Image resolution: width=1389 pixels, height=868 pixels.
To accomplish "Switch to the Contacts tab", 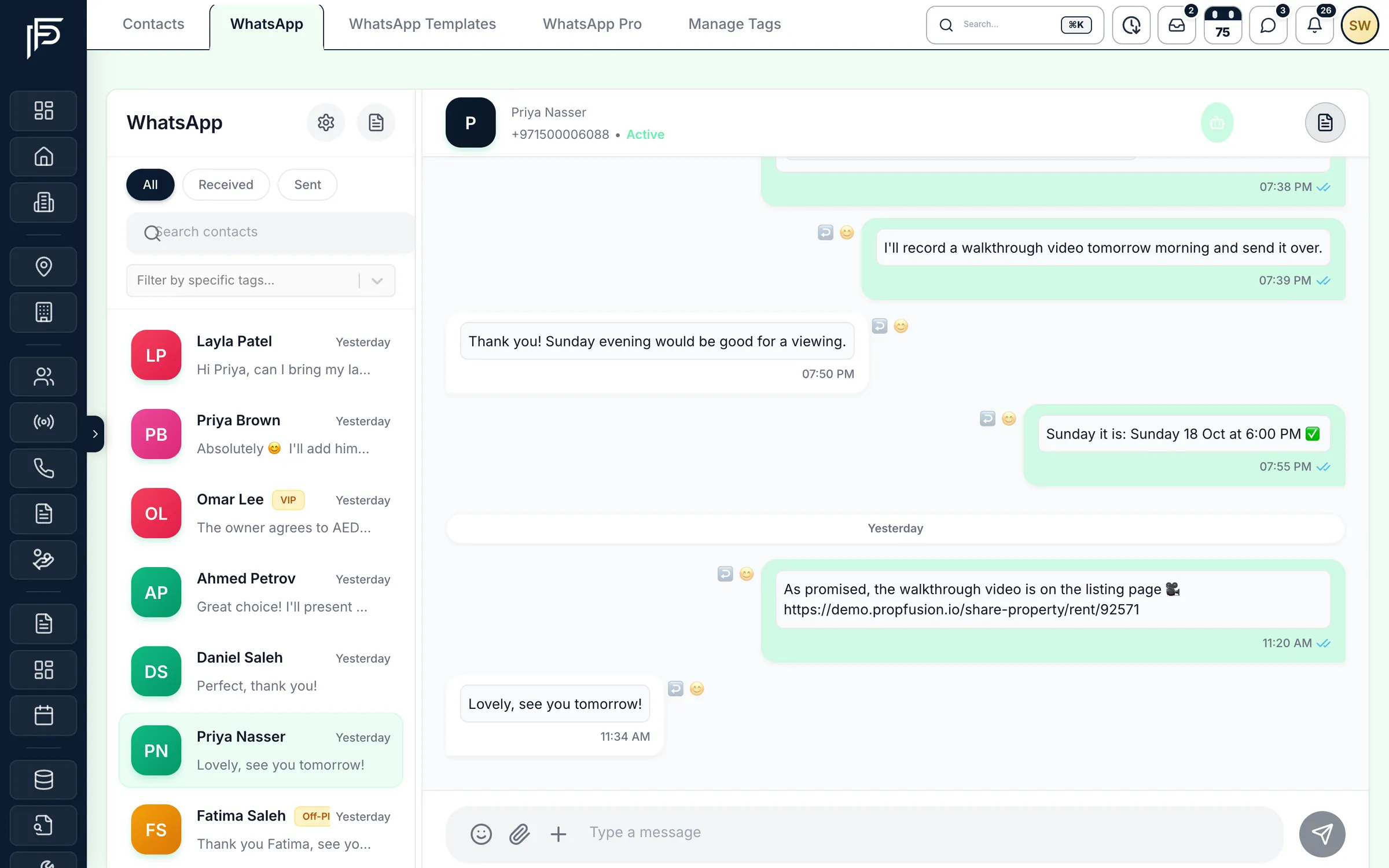I will coord(153,24).
